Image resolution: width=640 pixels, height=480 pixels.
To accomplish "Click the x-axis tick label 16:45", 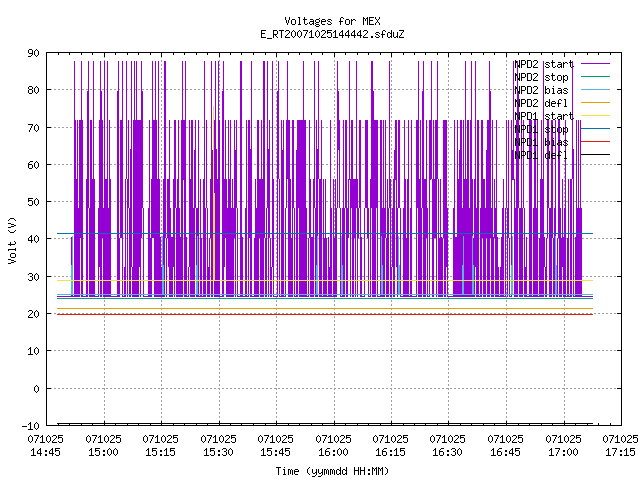I will coord(506,452).
